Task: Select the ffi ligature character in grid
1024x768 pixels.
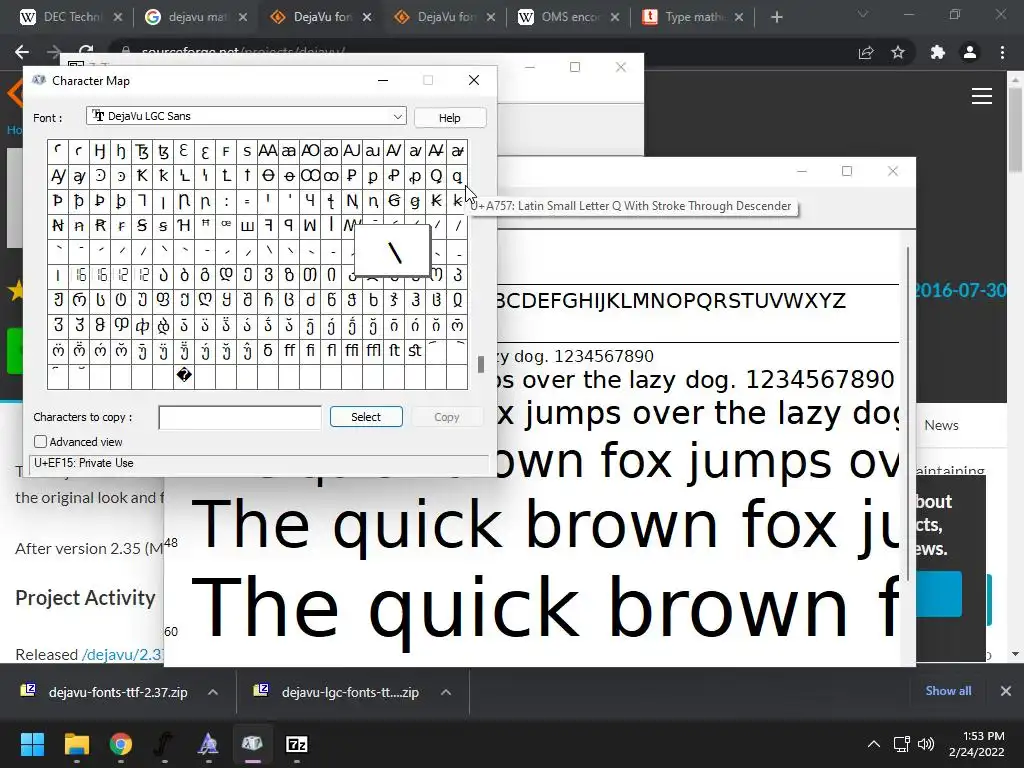Action: point(351,351)
